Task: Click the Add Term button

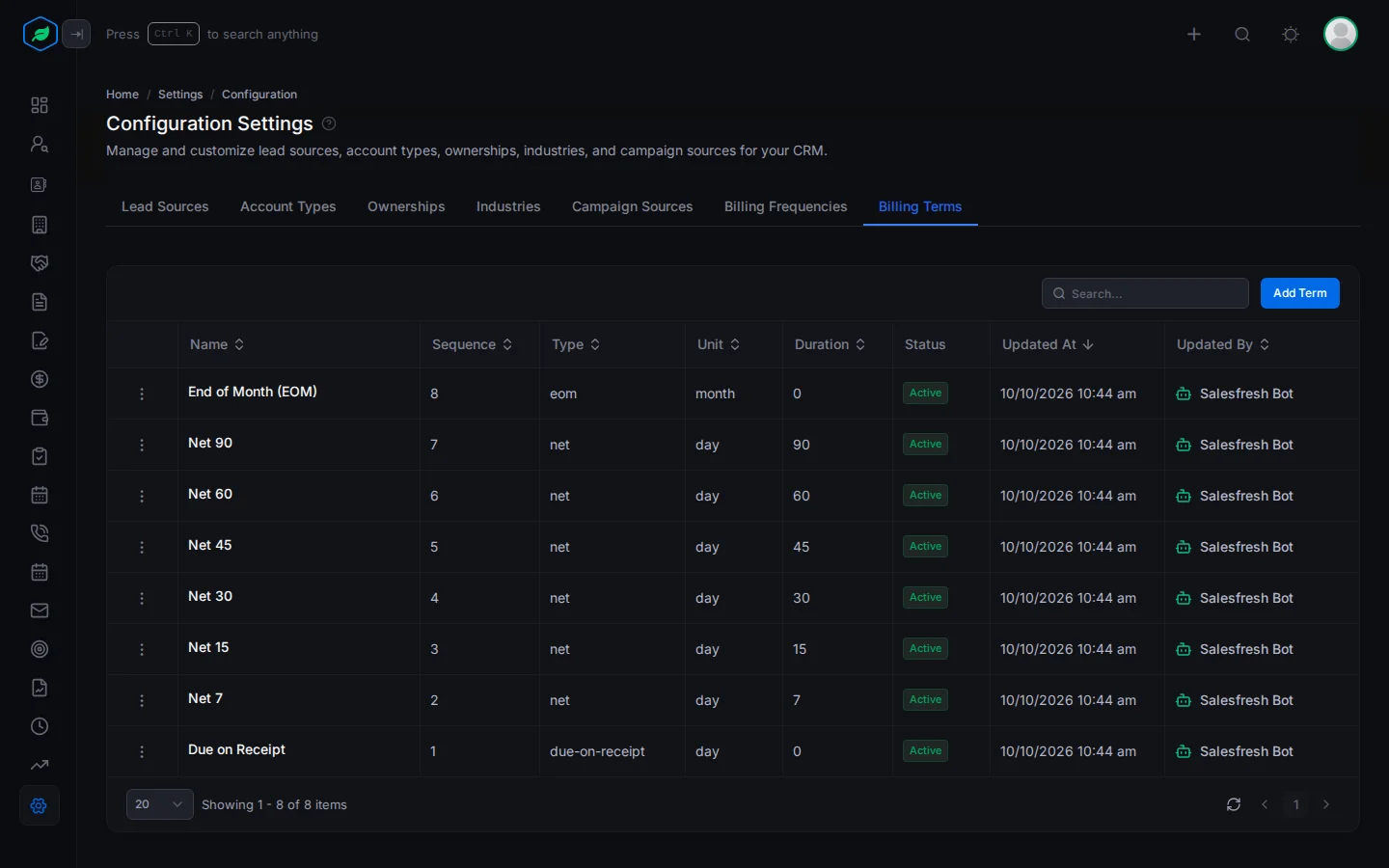Action: click(x=1300, y=293)
